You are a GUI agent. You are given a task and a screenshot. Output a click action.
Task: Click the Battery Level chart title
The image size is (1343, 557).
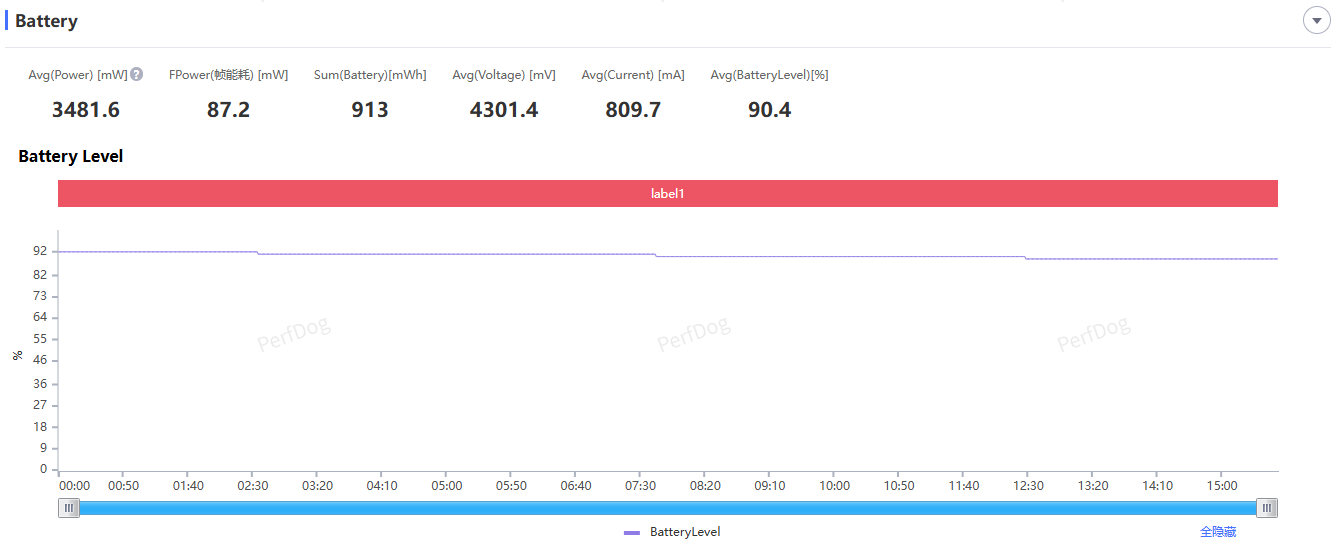[x=71, y=156]
